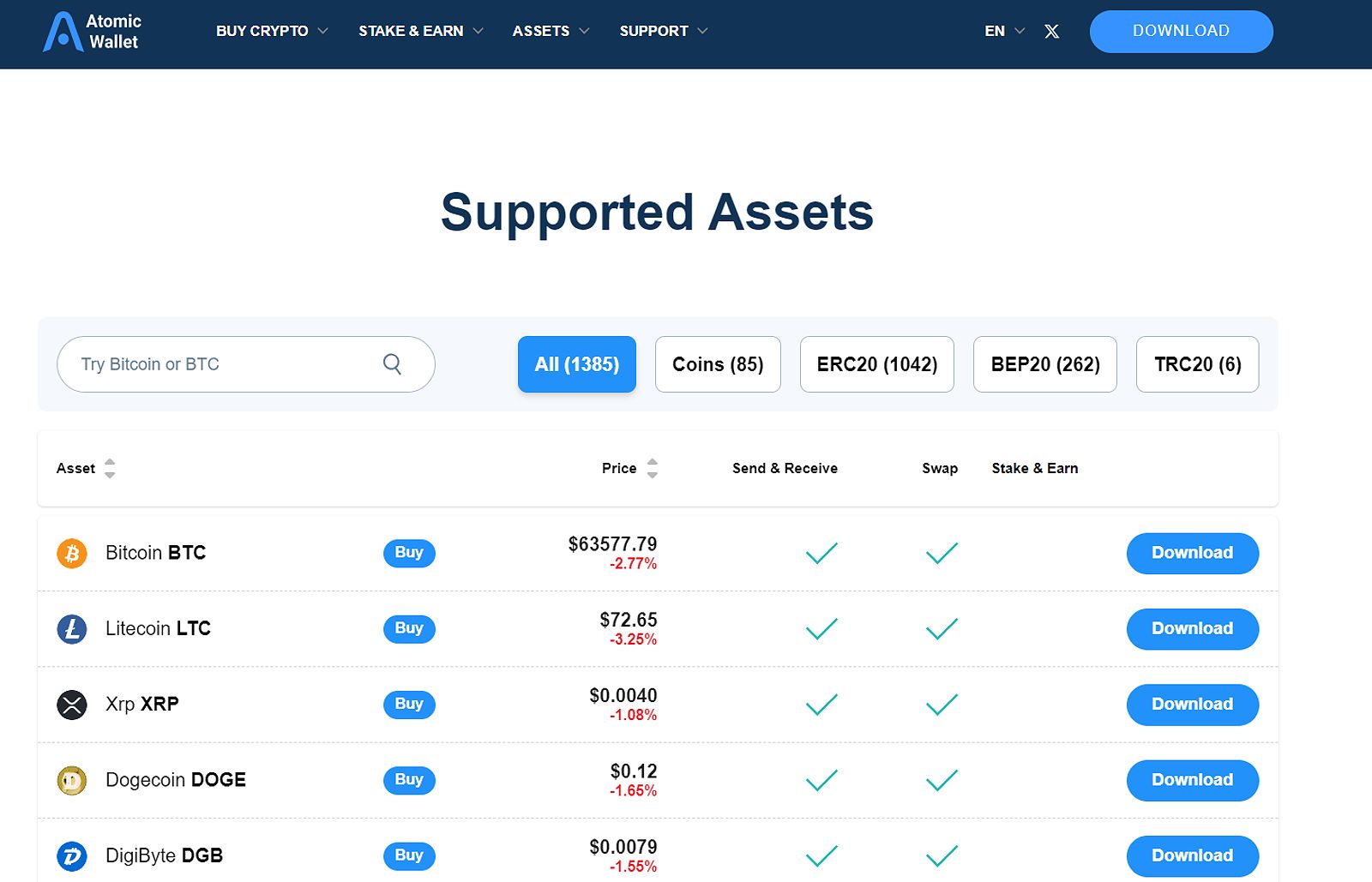1372x882 pixels.
Task: Click DigiByte Swap checkmark
Action: pos(942,855)
